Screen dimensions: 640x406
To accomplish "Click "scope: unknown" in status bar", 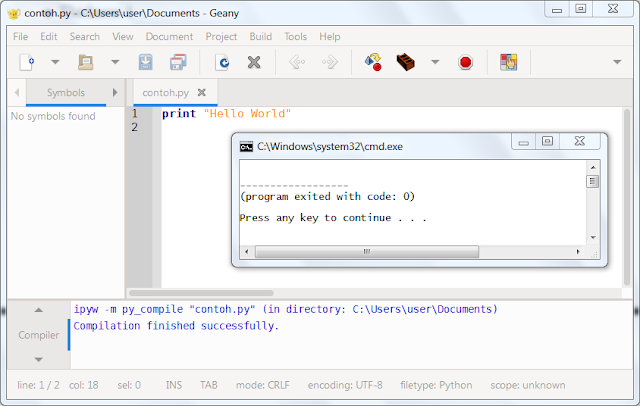I will (x=528, y=385).
